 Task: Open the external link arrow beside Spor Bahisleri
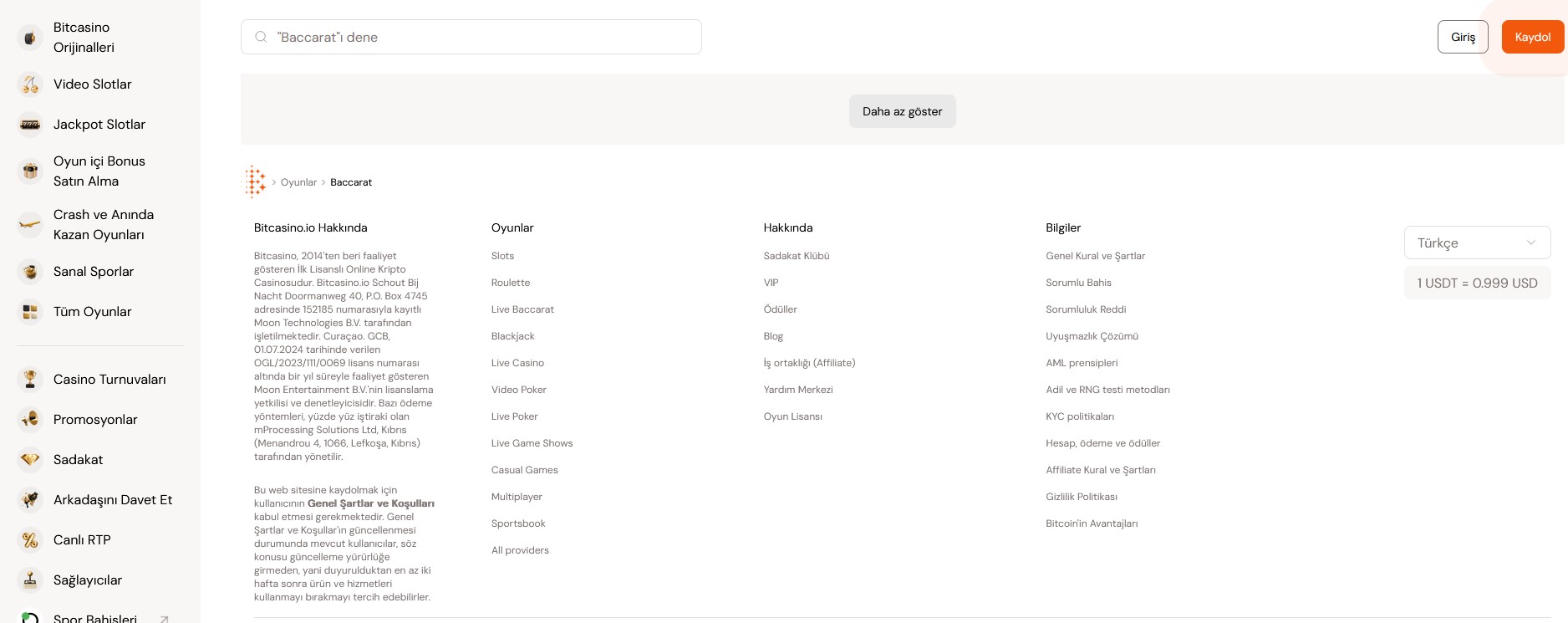tap(164, 620)
